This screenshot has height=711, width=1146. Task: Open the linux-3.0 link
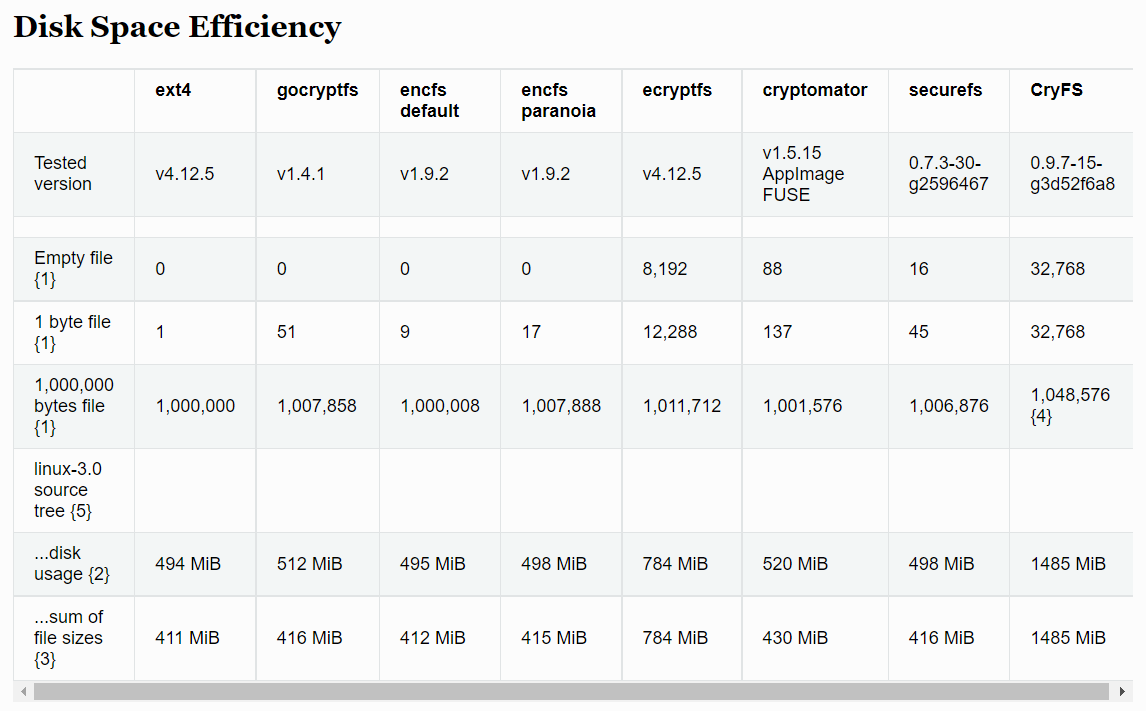pyautogui.click(x=68, y=469)
